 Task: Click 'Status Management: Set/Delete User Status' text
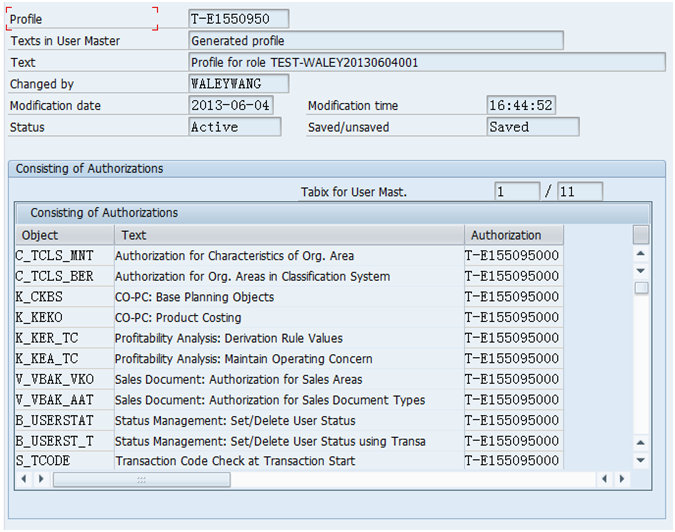click(x=235, y=421)
